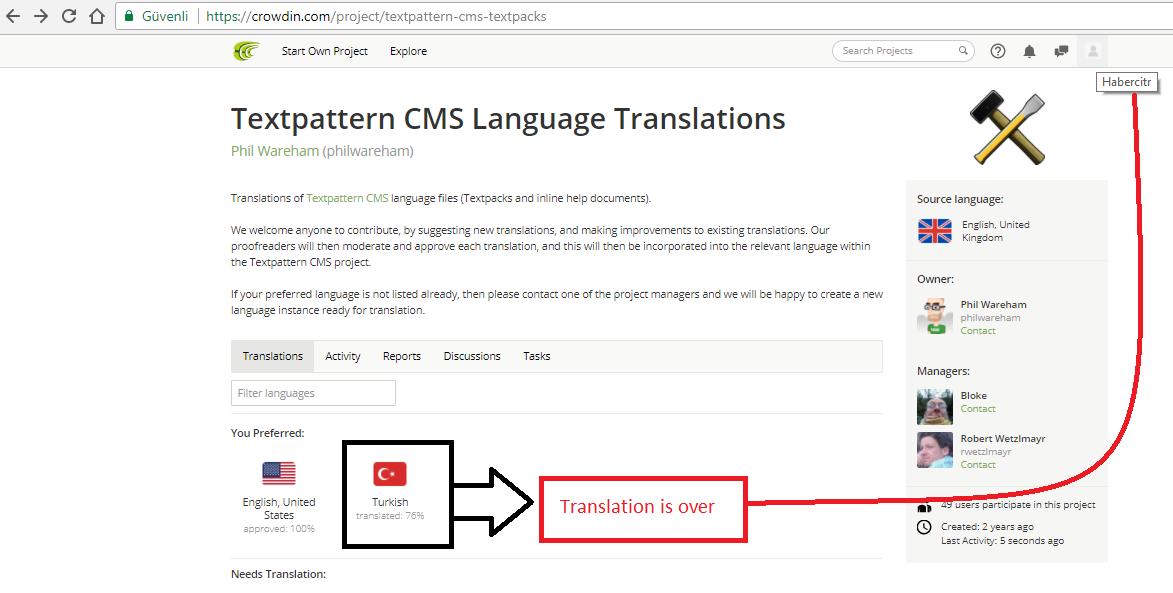
Task: Click Contact under Robert Wetzlmayr
Action: coord(978,464)
